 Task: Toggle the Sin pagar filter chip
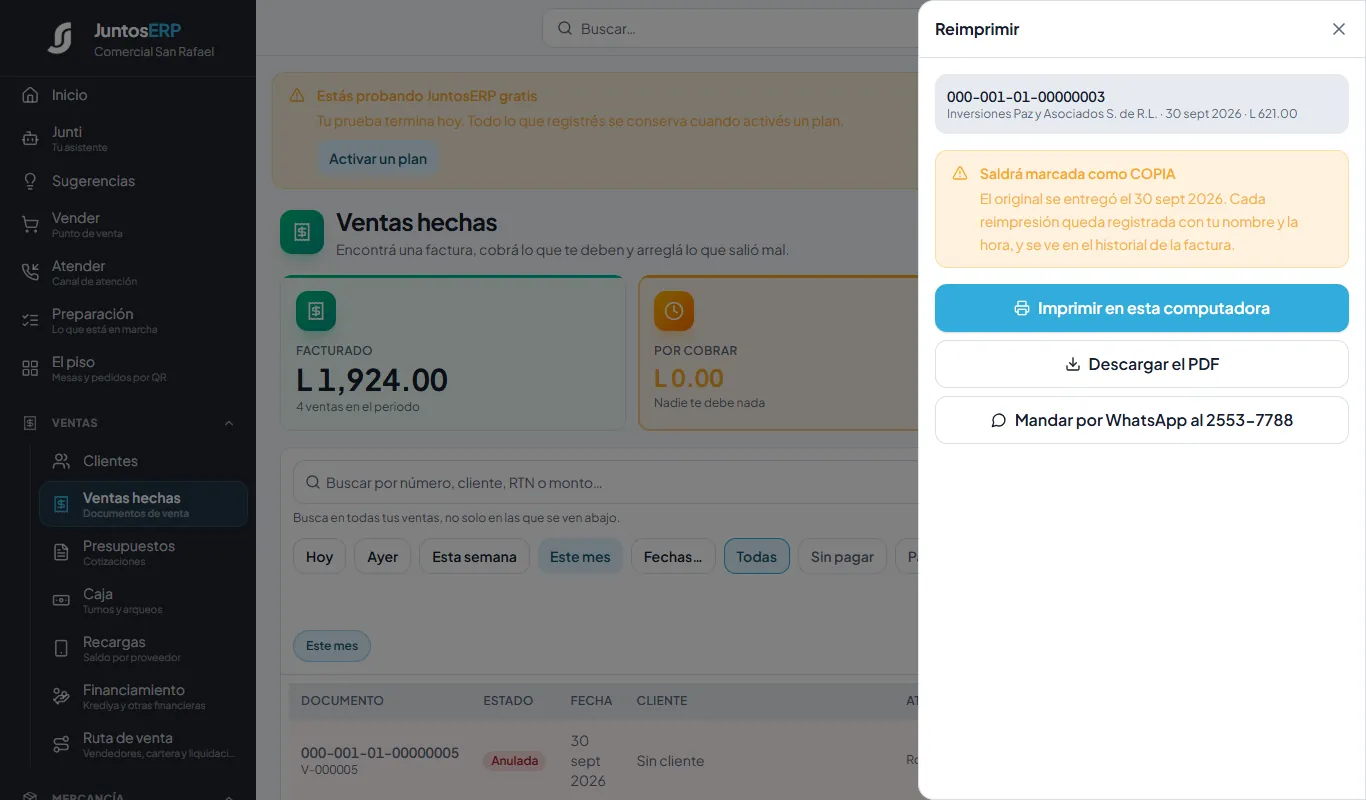[x=842, y=557]
